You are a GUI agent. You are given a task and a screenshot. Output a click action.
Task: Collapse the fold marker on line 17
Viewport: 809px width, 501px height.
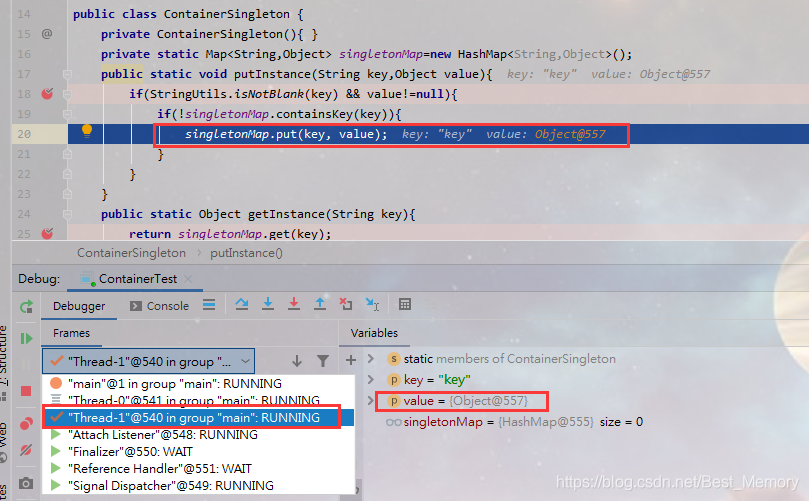pyautogui.click(x=67, y=74)
